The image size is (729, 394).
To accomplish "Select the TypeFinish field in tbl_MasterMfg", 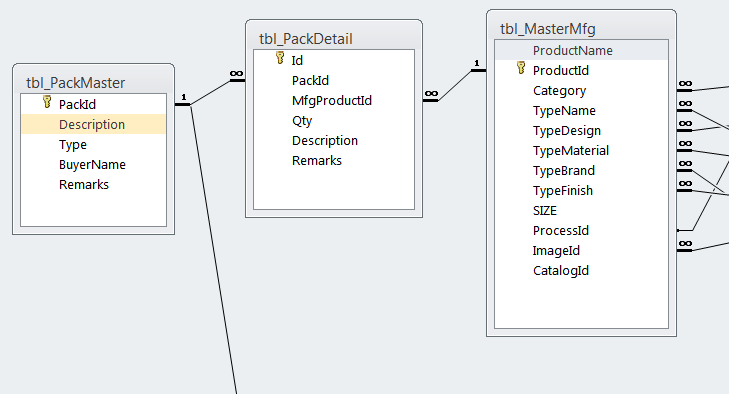I will click(581, 191).
